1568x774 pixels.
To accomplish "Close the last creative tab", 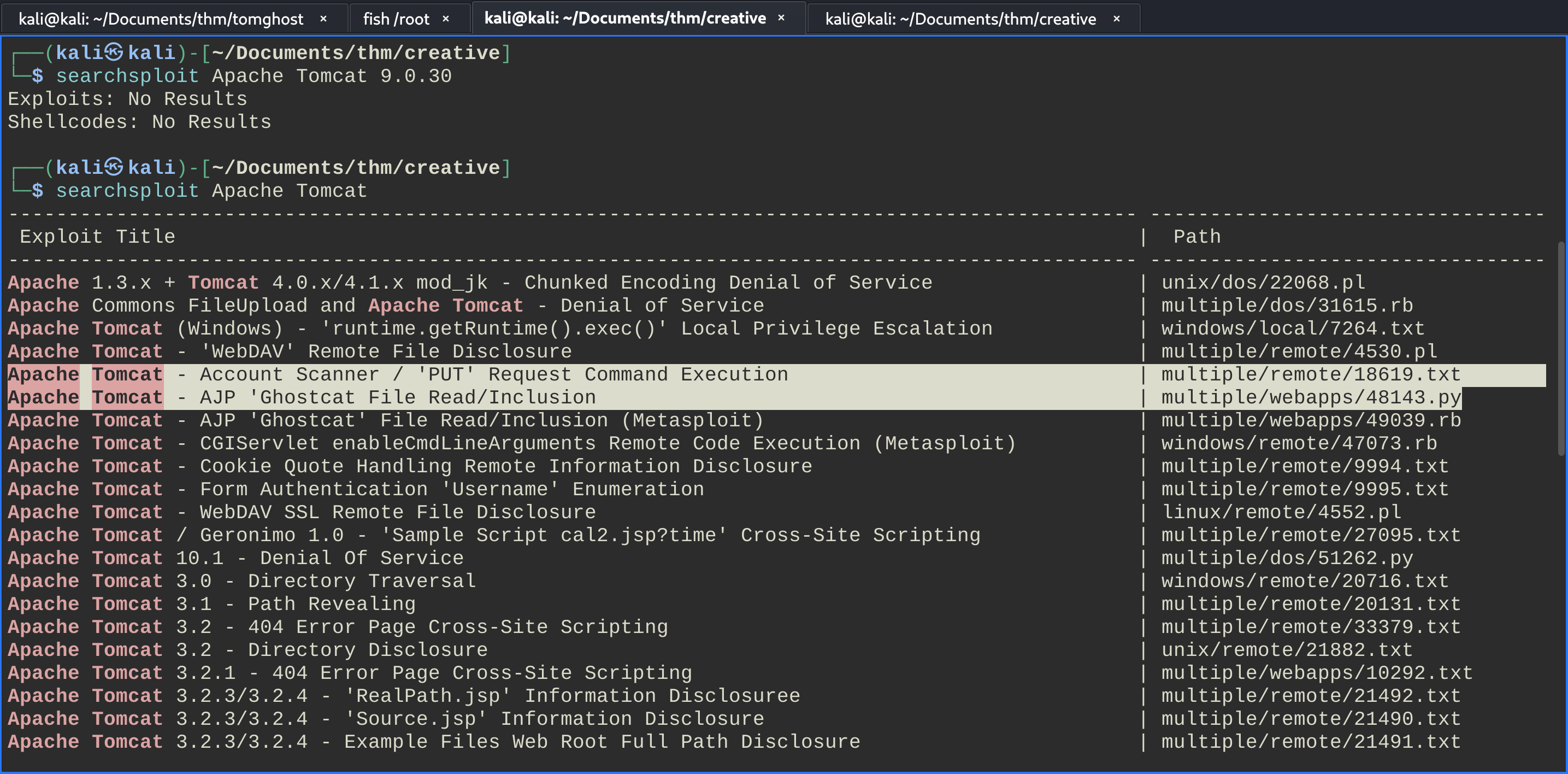I will coord(1117,19).
